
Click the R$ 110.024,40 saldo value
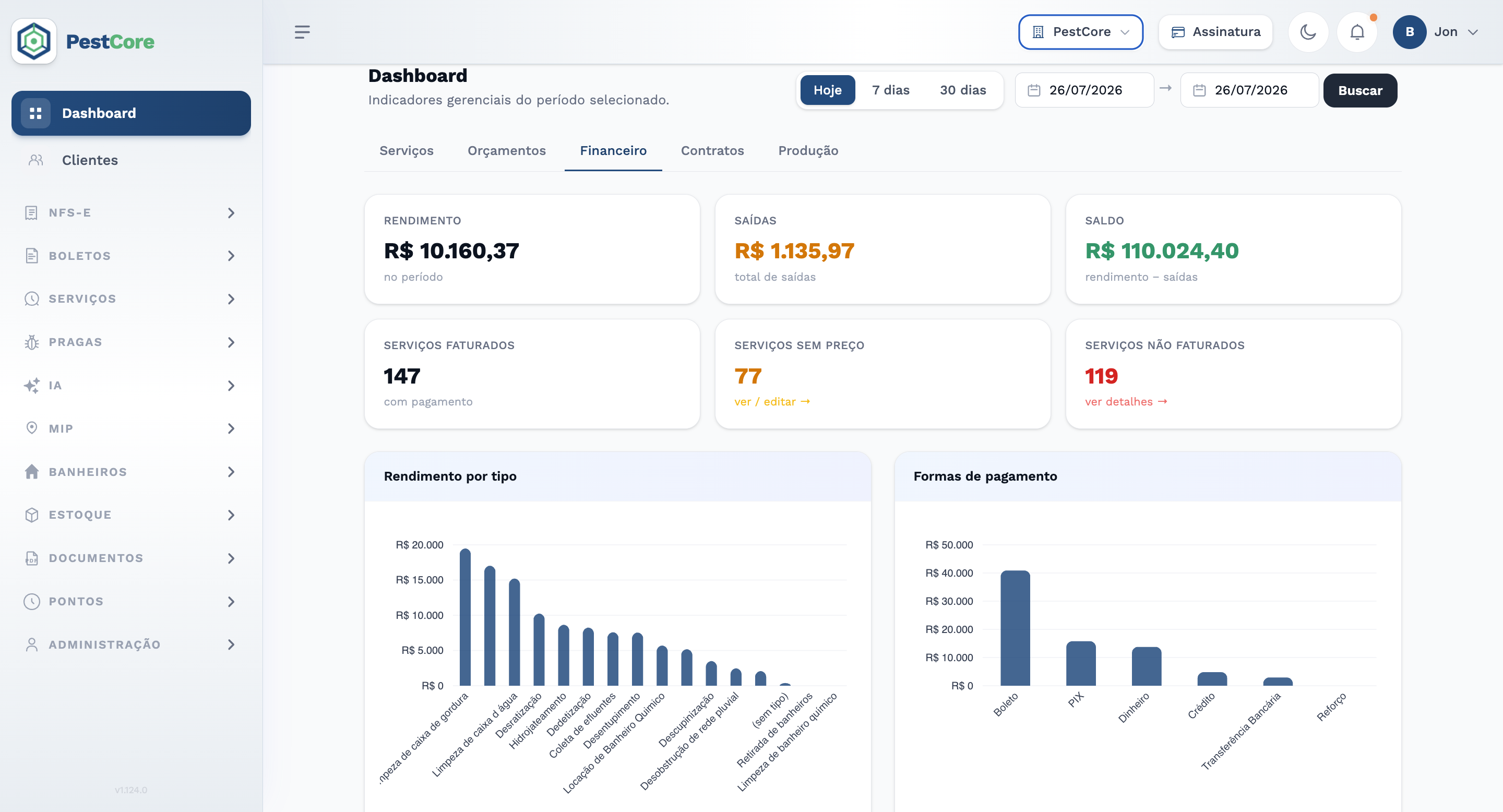coord(1162,251)
